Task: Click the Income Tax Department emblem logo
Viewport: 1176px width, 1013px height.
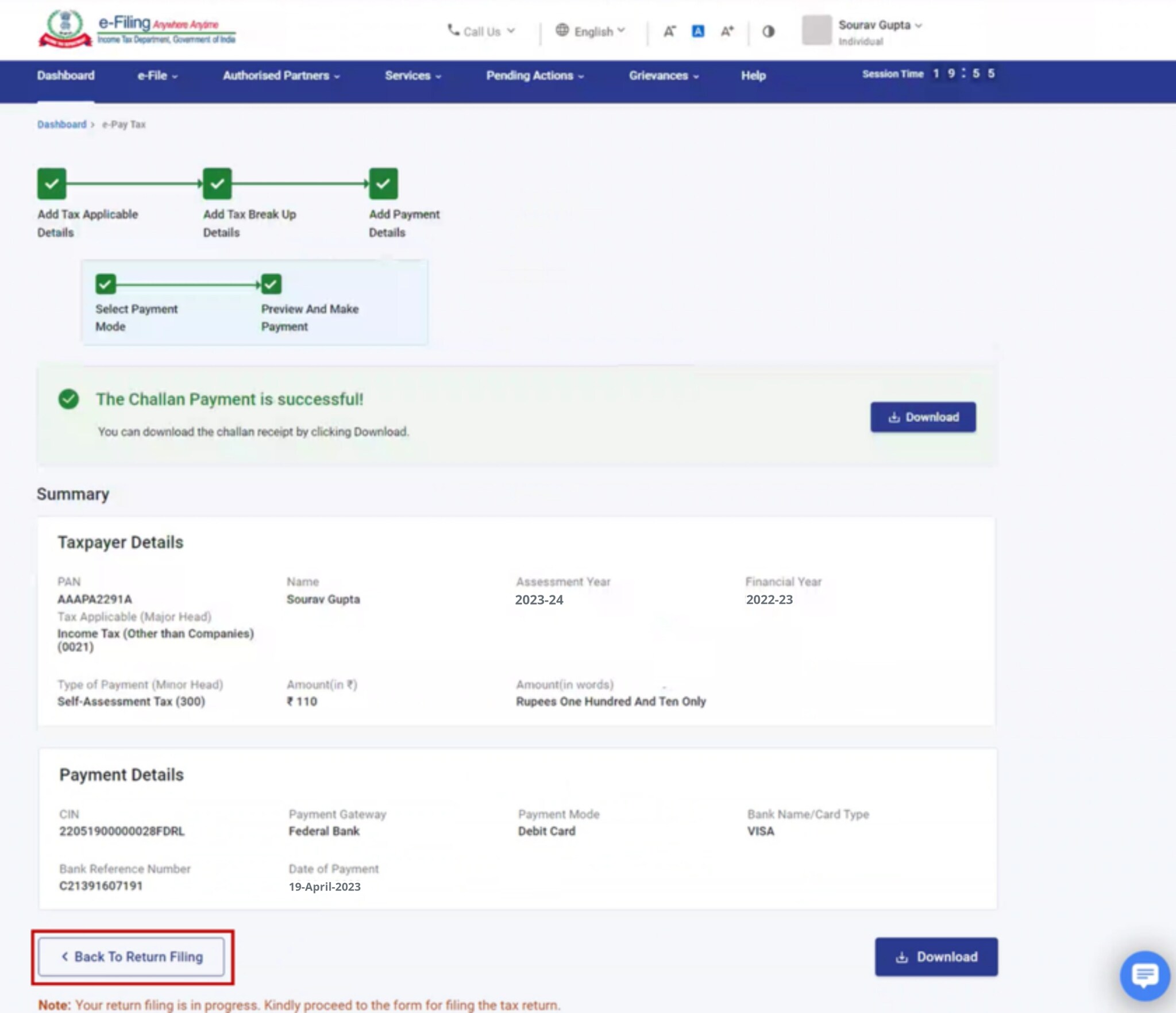Action: [x=65, y=29]
